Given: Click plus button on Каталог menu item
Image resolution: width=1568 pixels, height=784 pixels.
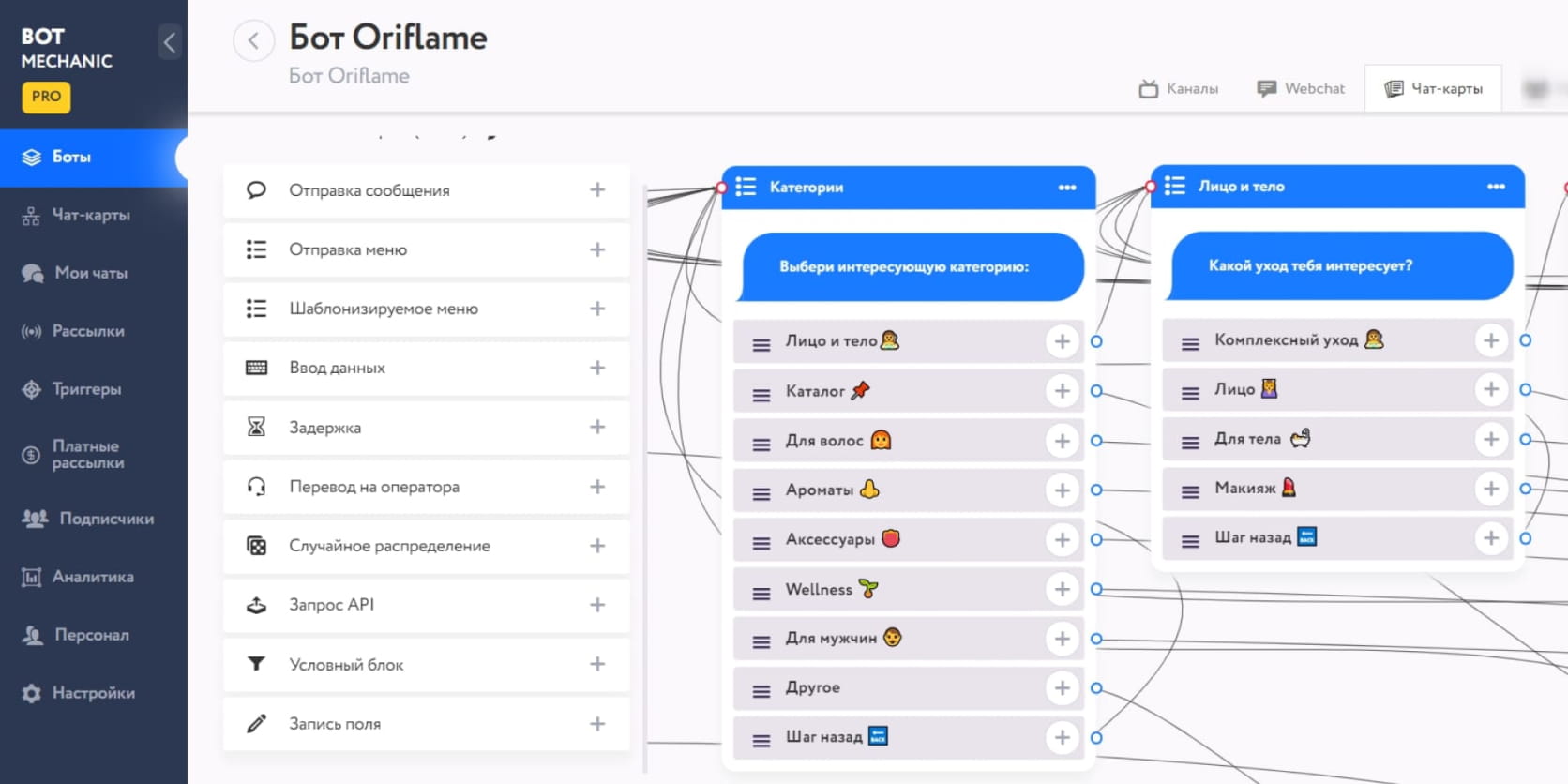Looking at the screenshot, I should [x=1062, y=391].
